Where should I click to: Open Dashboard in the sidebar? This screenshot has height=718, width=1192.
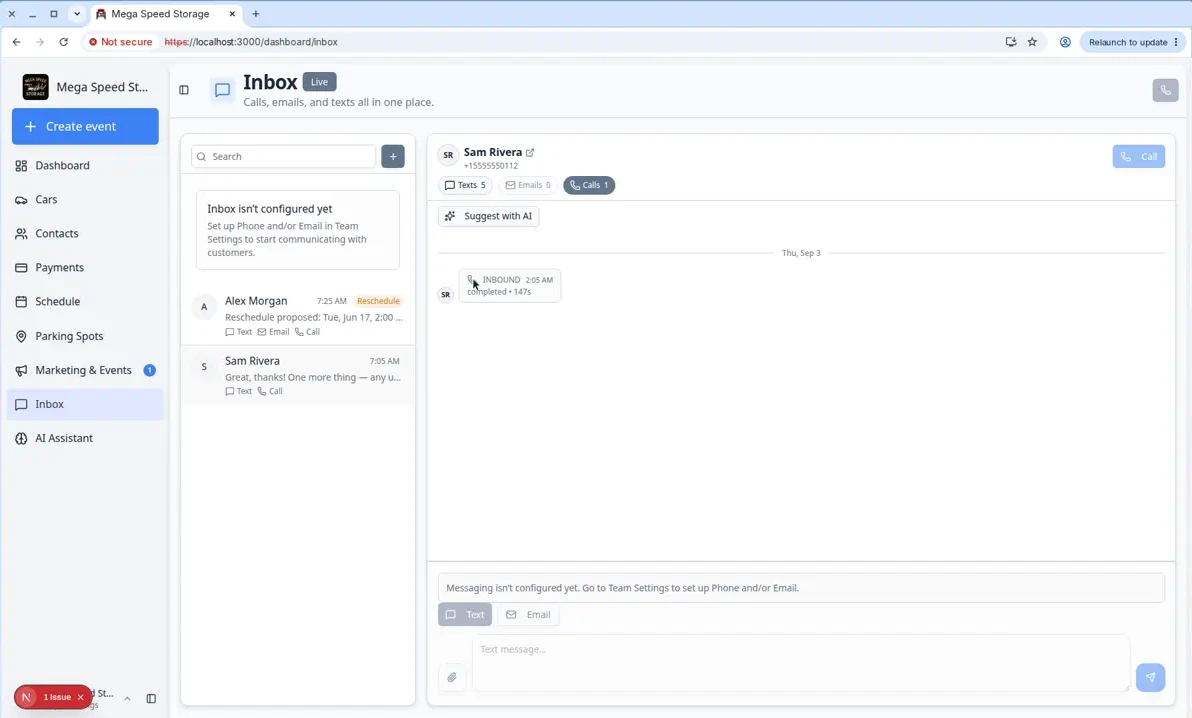coord(85,166)
